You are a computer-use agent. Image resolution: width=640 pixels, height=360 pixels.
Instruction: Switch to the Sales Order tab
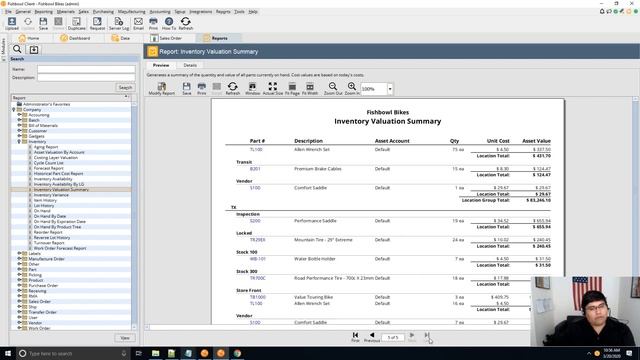pyautogui.click(x=167, y=38)
